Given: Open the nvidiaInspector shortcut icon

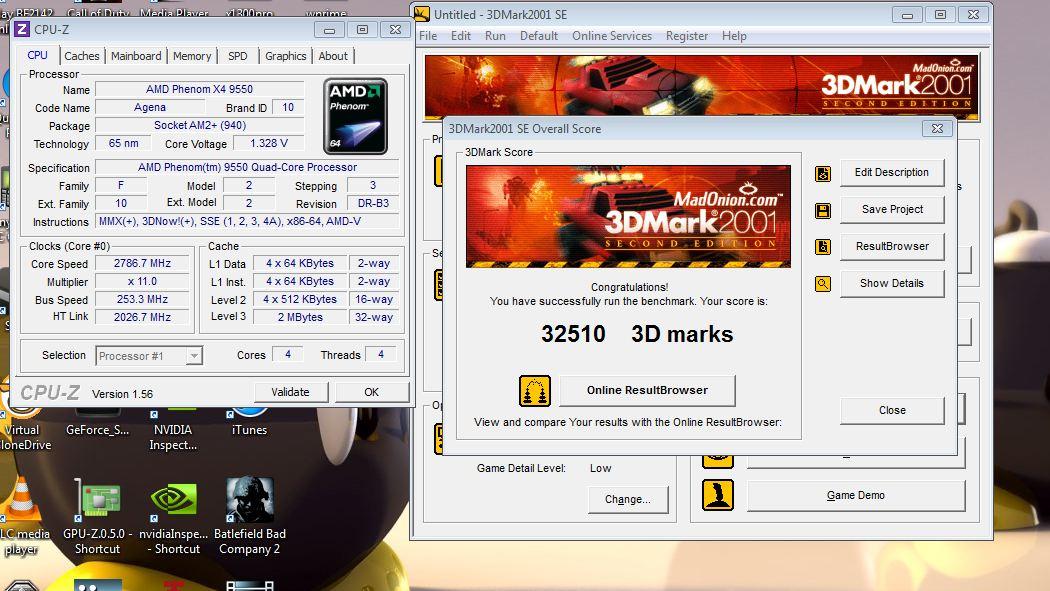Looking at the screenshot, I should (x=173, y=501).
